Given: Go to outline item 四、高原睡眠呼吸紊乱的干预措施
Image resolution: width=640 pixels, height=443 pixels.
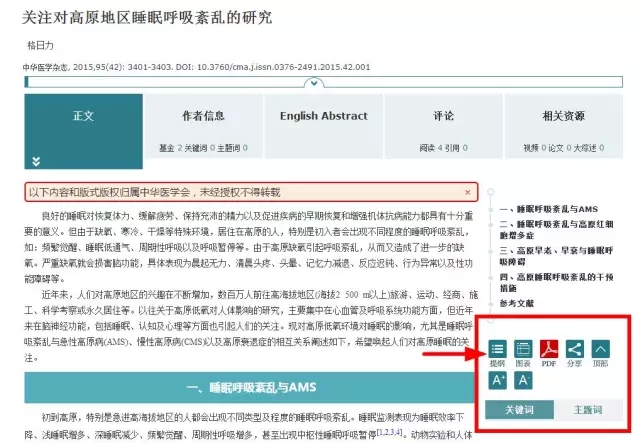Looking at the screenshot, I should [557, 283].
